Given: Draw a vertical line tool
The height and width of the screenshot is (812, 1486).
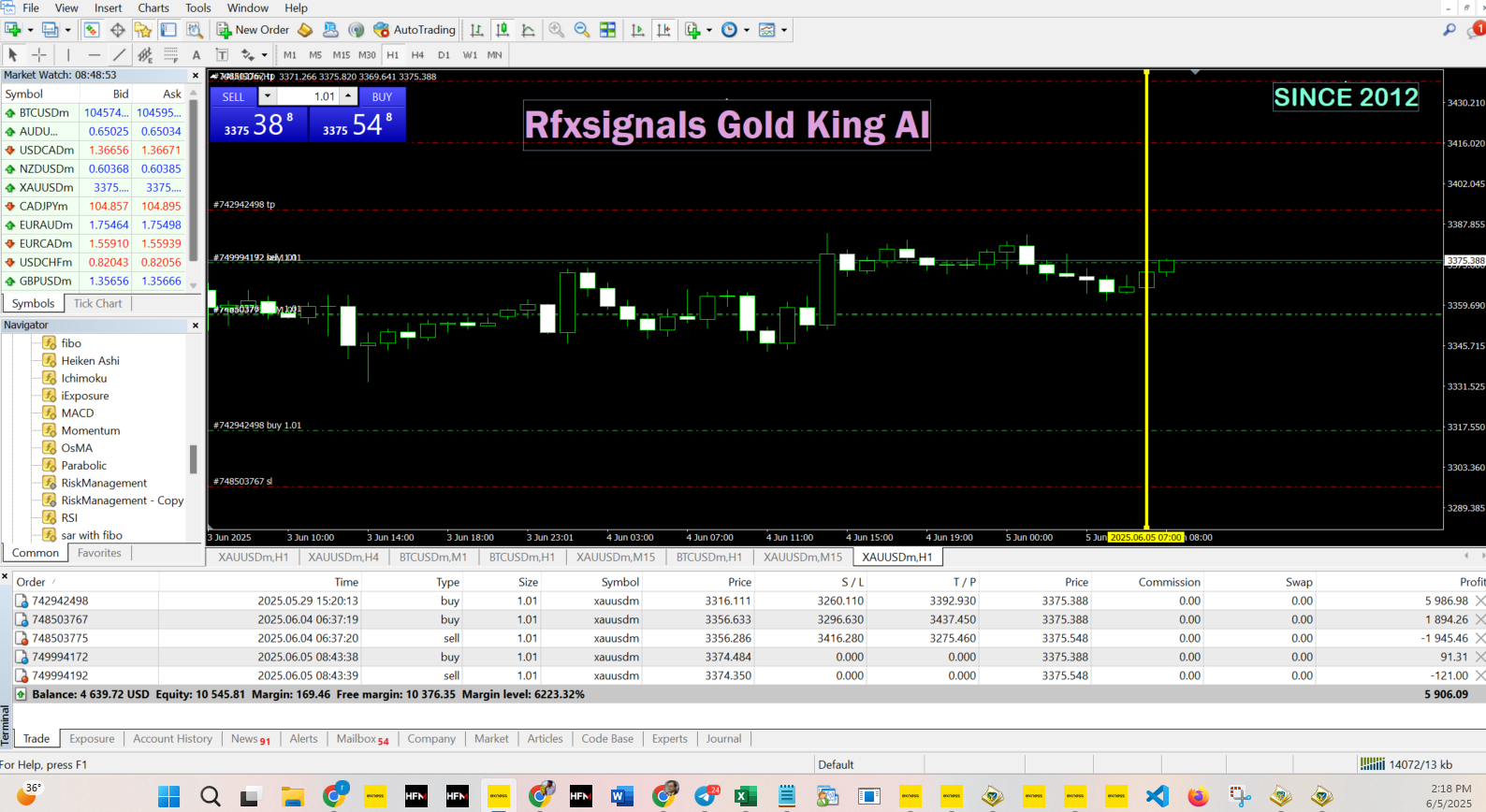Looking at the screenshot, I should [68, 55].
